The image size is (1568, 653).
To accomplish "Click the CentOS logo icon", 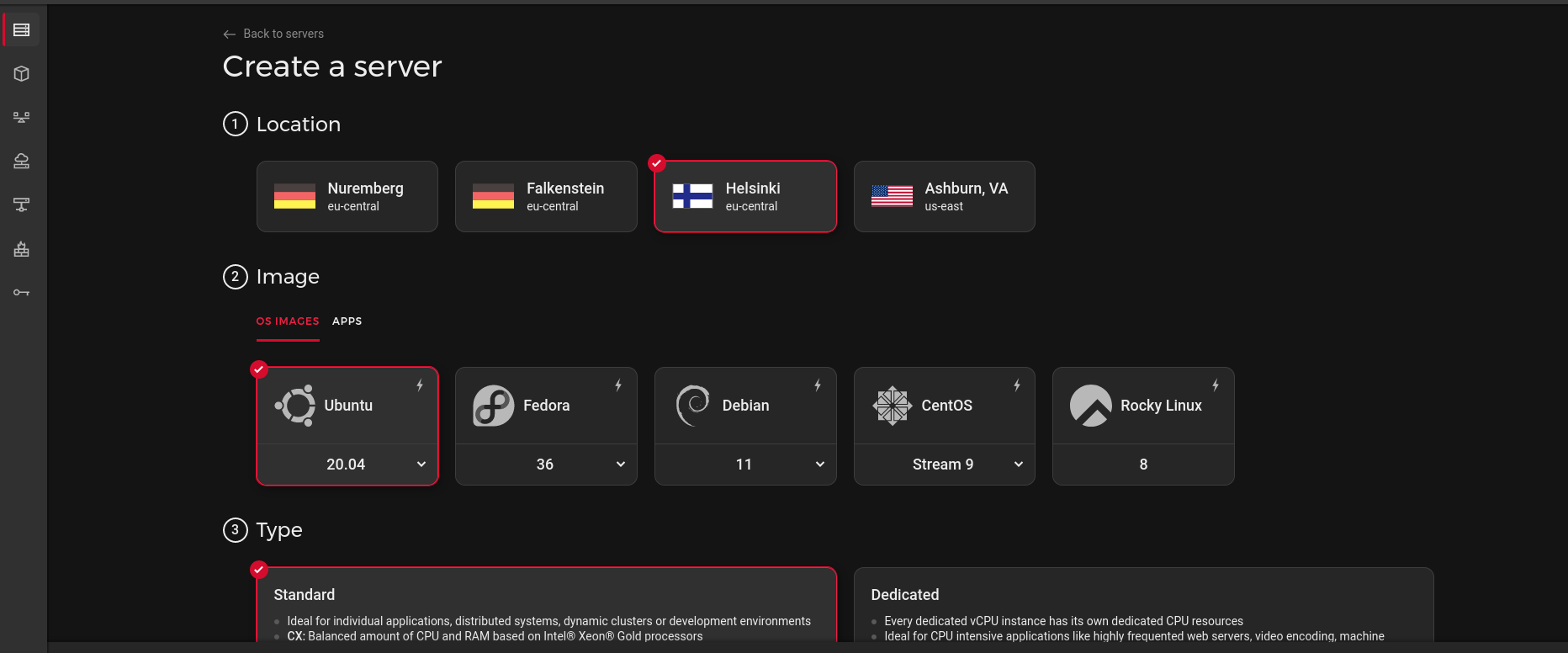I will pyautogui.click(x=893, y=406).
